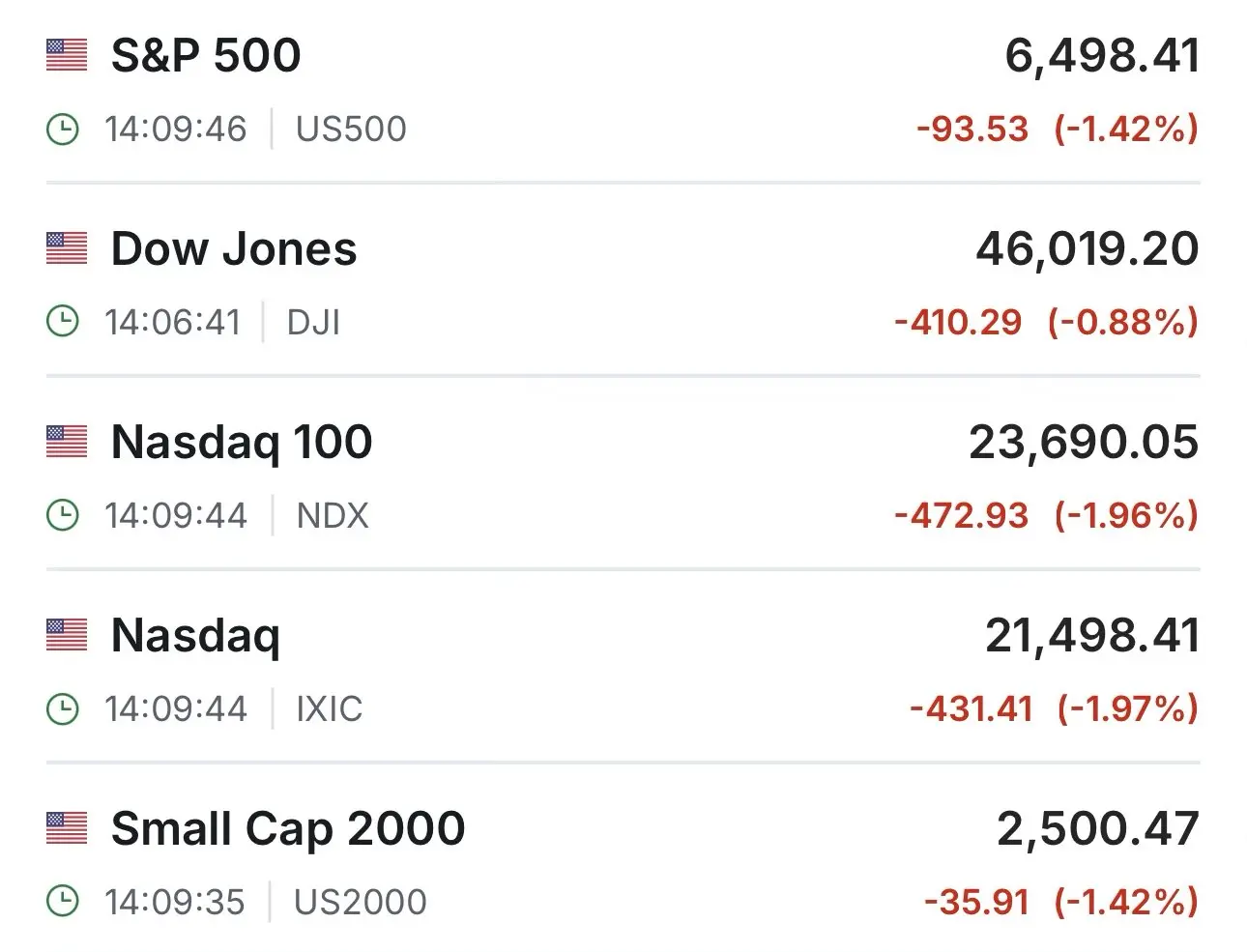This screenshot has height=952, width=1247.
Task: Click the flag icon beside Small Cap 2000
Action: click(x=67, y=828)
